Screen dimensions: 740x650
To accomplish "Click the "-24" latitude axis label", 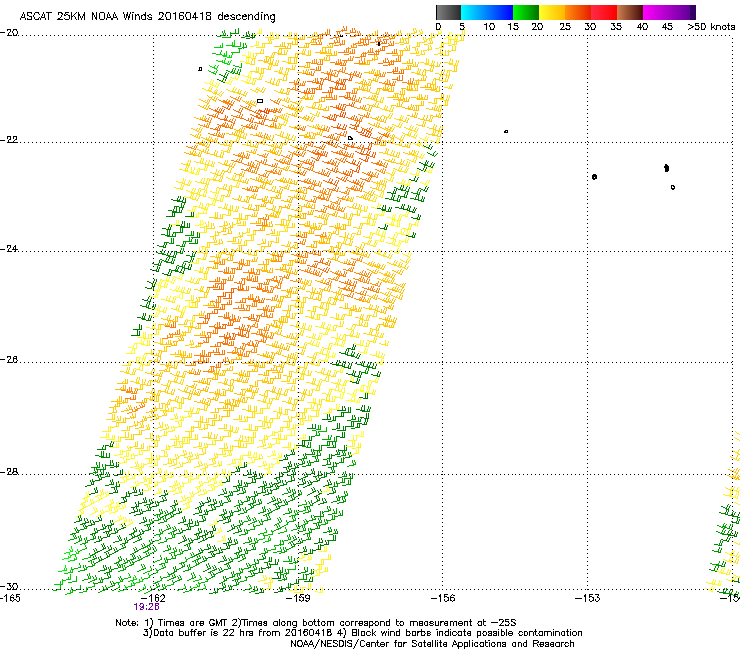I will pyautogui.click(x=9, y=249).
